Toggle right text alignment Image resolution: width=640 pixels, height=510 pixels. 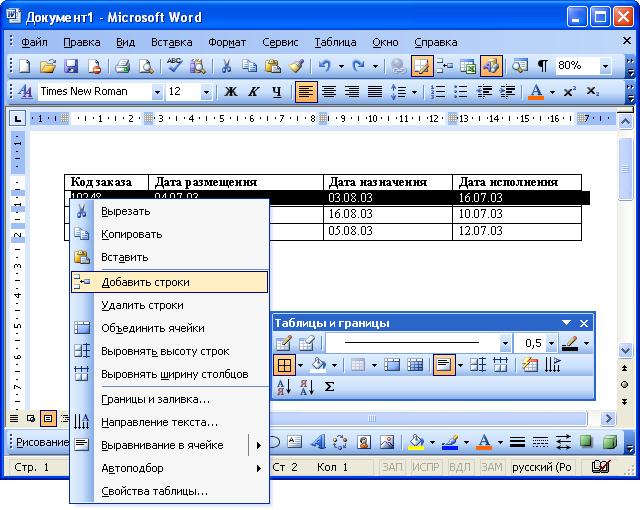click(352, 91)
